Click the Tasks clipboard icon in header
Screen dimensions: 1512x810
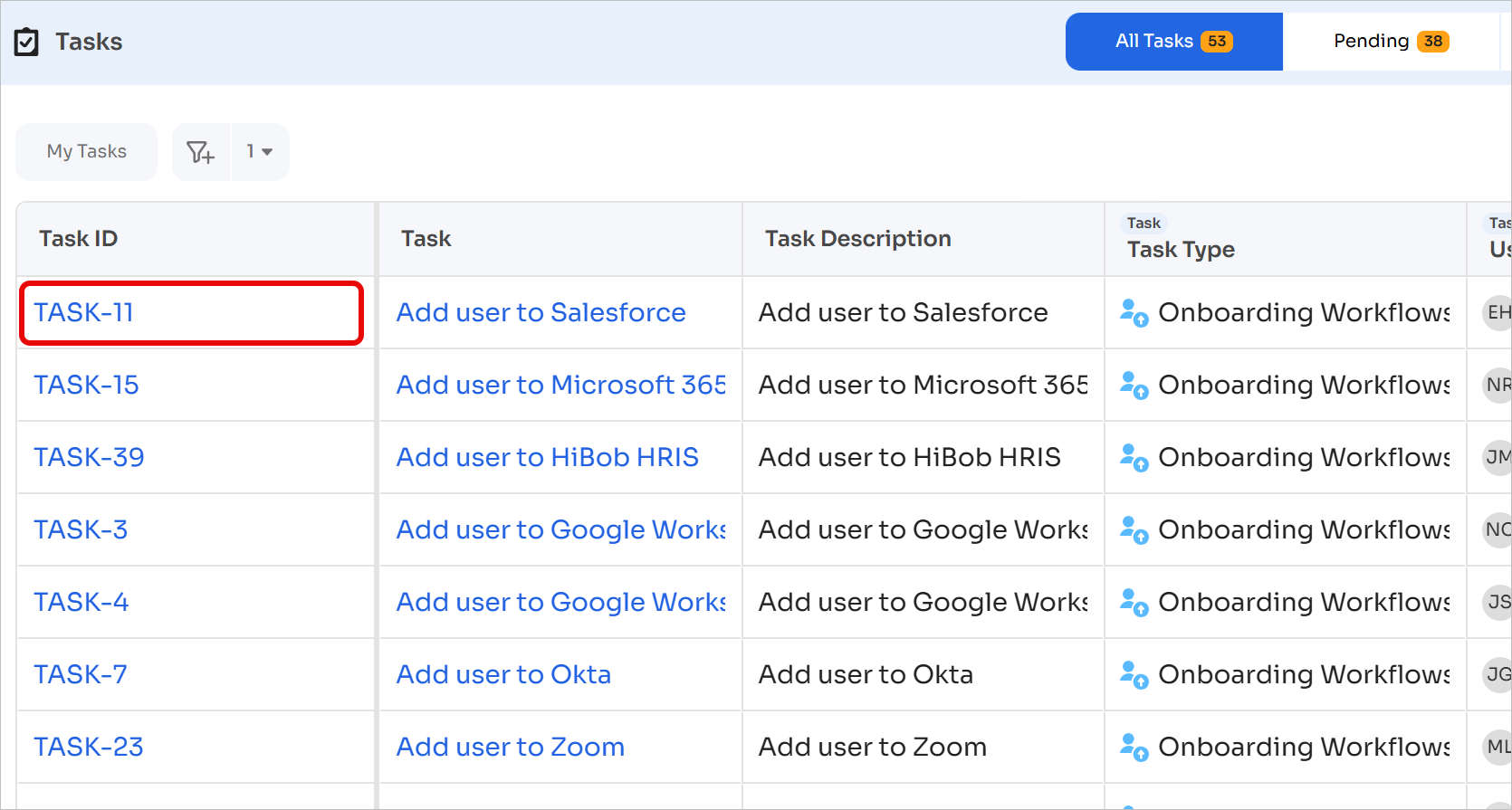[x=26, y=42]
